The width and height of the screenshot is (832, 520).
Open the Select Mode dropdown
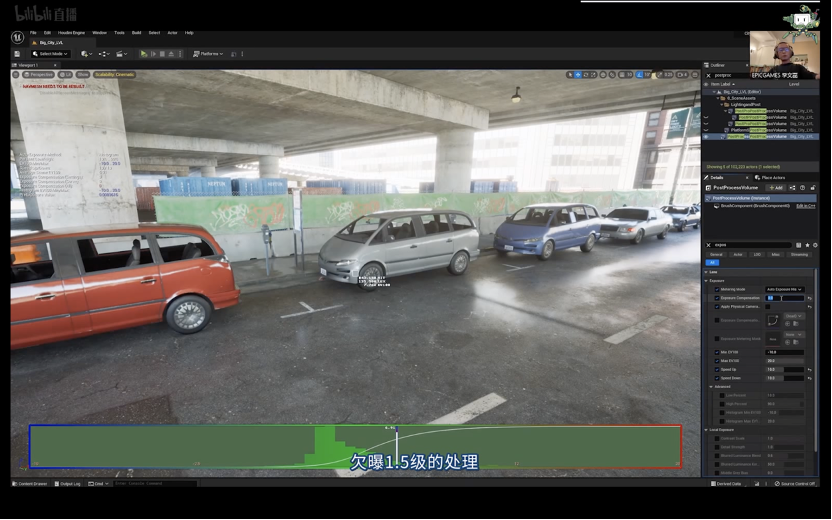pos(50,54)
